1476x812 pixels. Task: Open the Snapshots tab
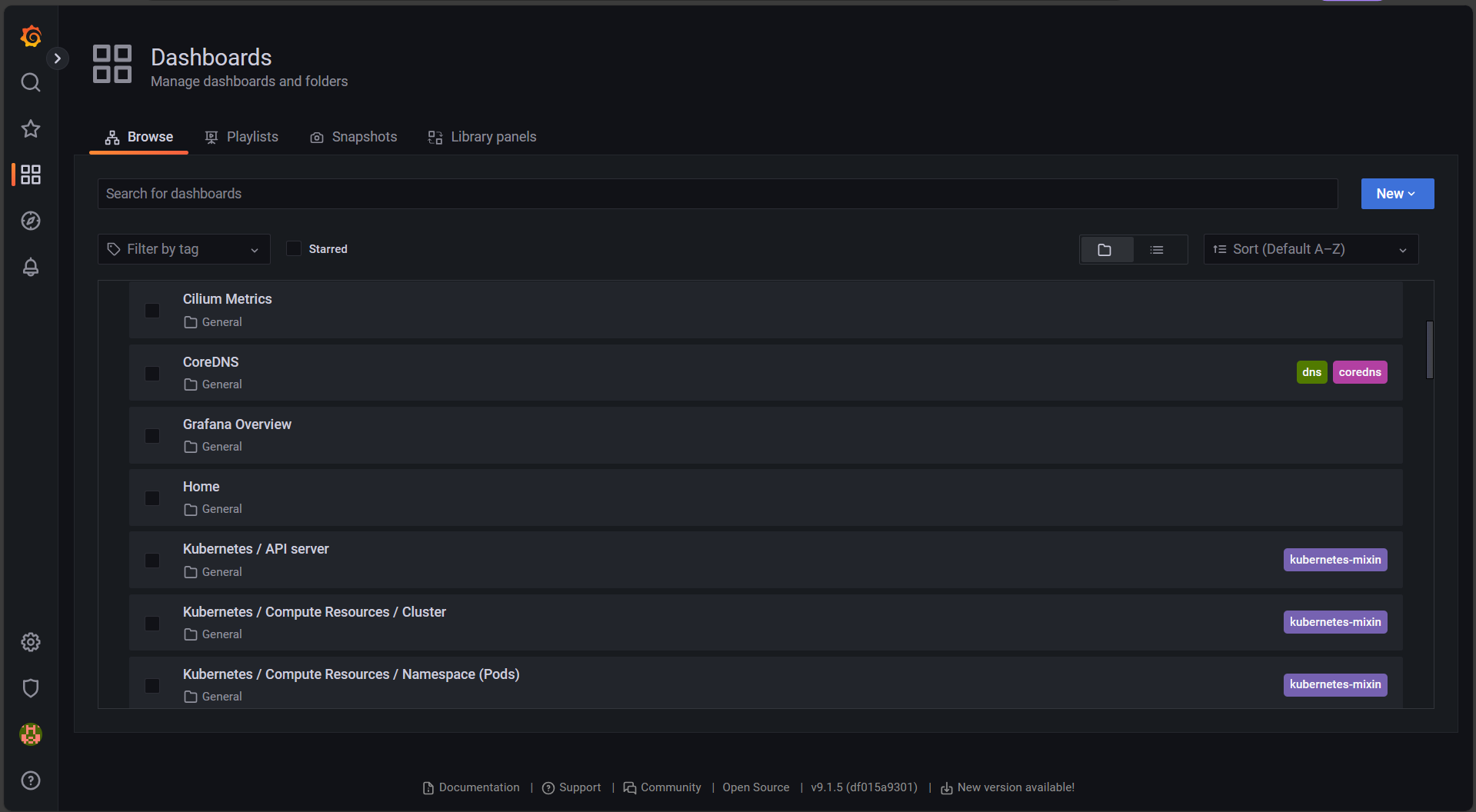click(364, 136)
